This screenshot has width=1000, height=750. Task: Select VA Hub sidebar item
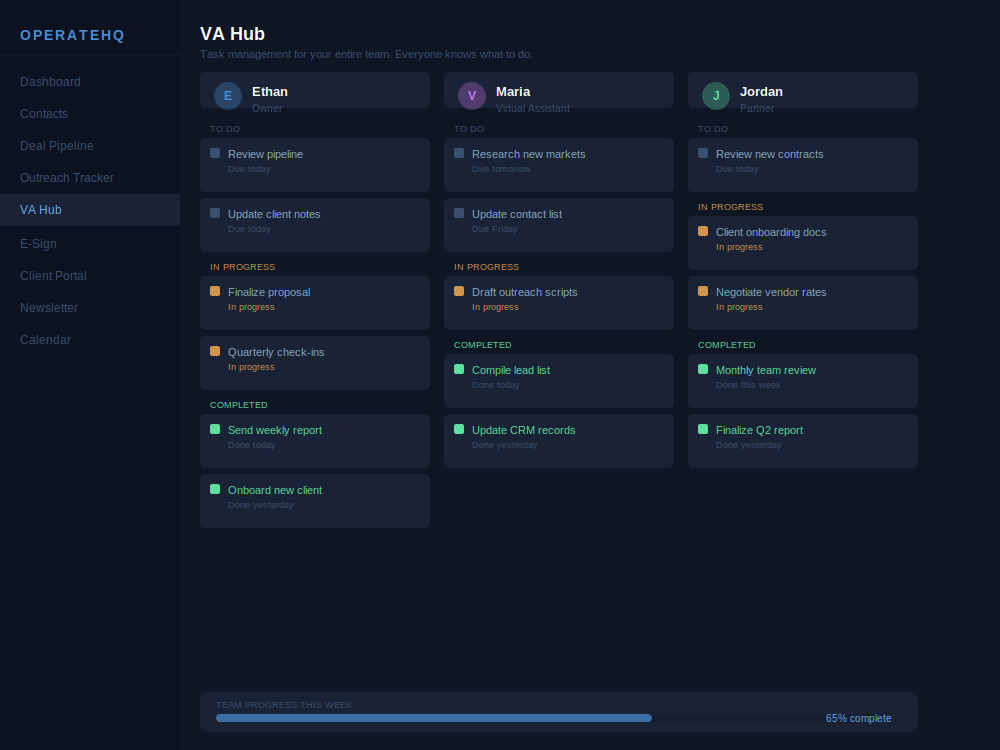tap(90, 210)
